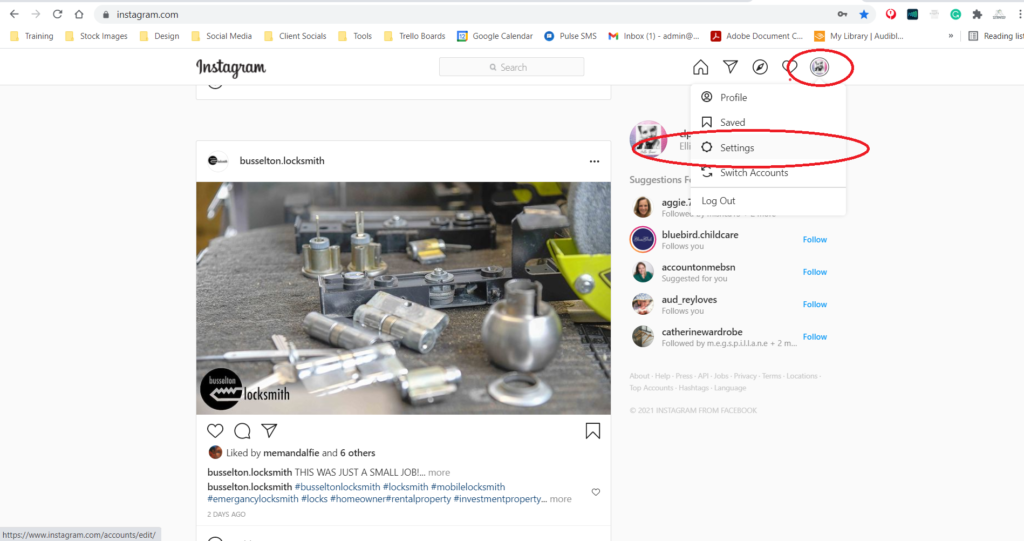Click 2 DAYS AGO timestamp
Viewport: 1024px width, 541px height.
click(x=226, y=514)
